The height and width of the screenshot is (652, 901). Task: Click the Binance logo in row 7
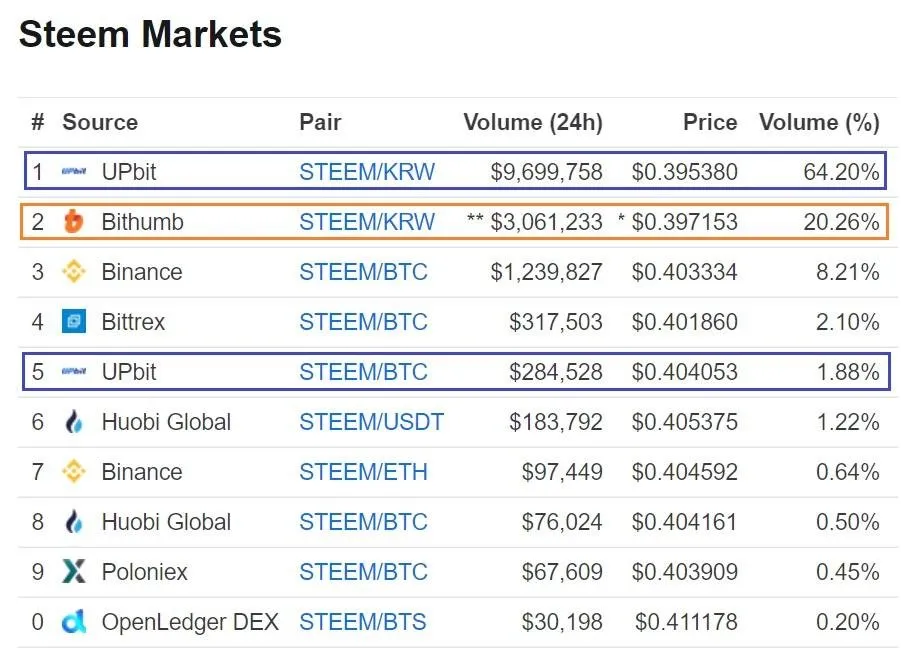(x=74, y=472)
